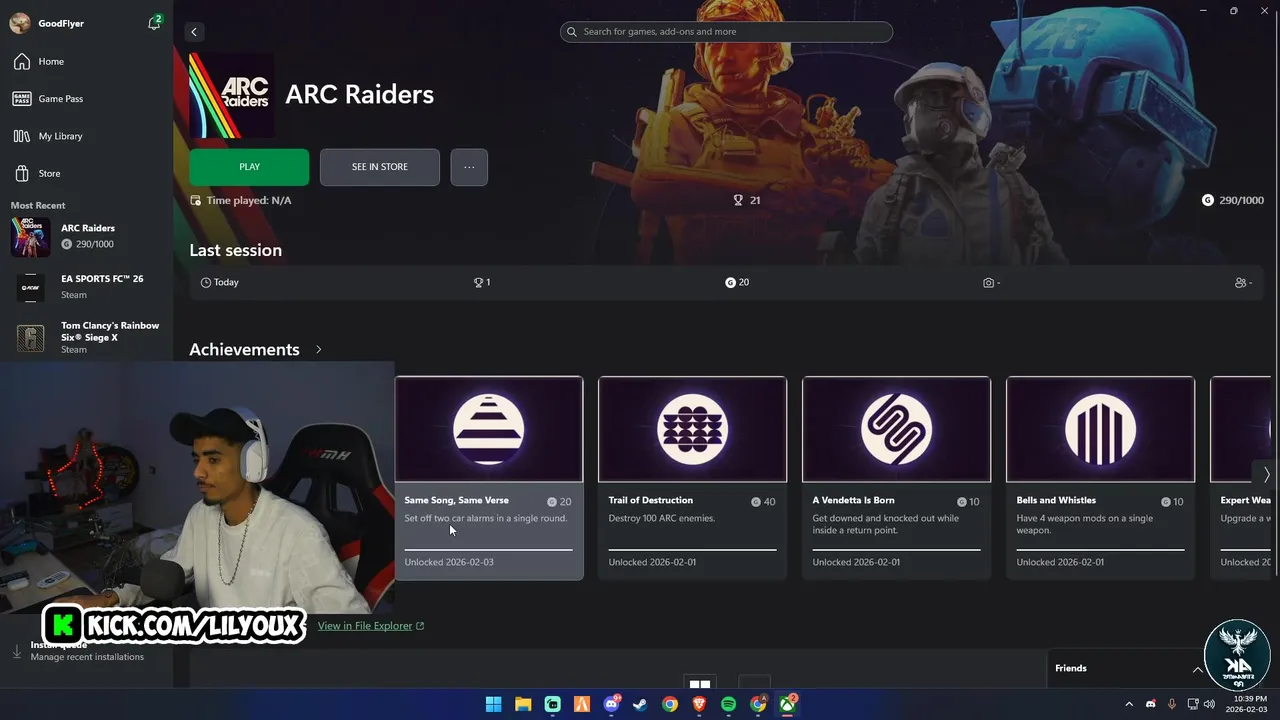Viewport: 1280px width, 720px height.
Task: Open Brave browser from the taskbar
Action: click(x=699, y=704)
